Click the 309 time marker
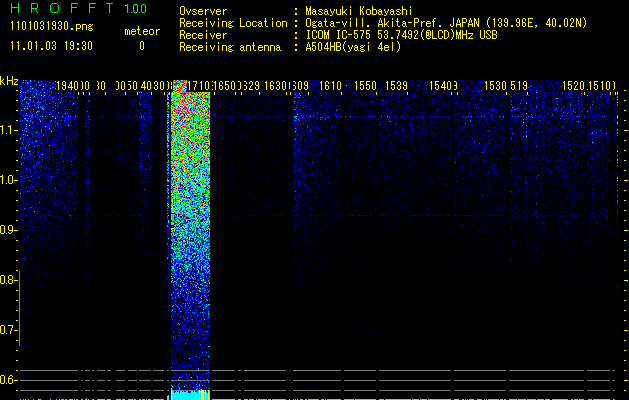This screenshot has height=400, width=629. point(301,86)
